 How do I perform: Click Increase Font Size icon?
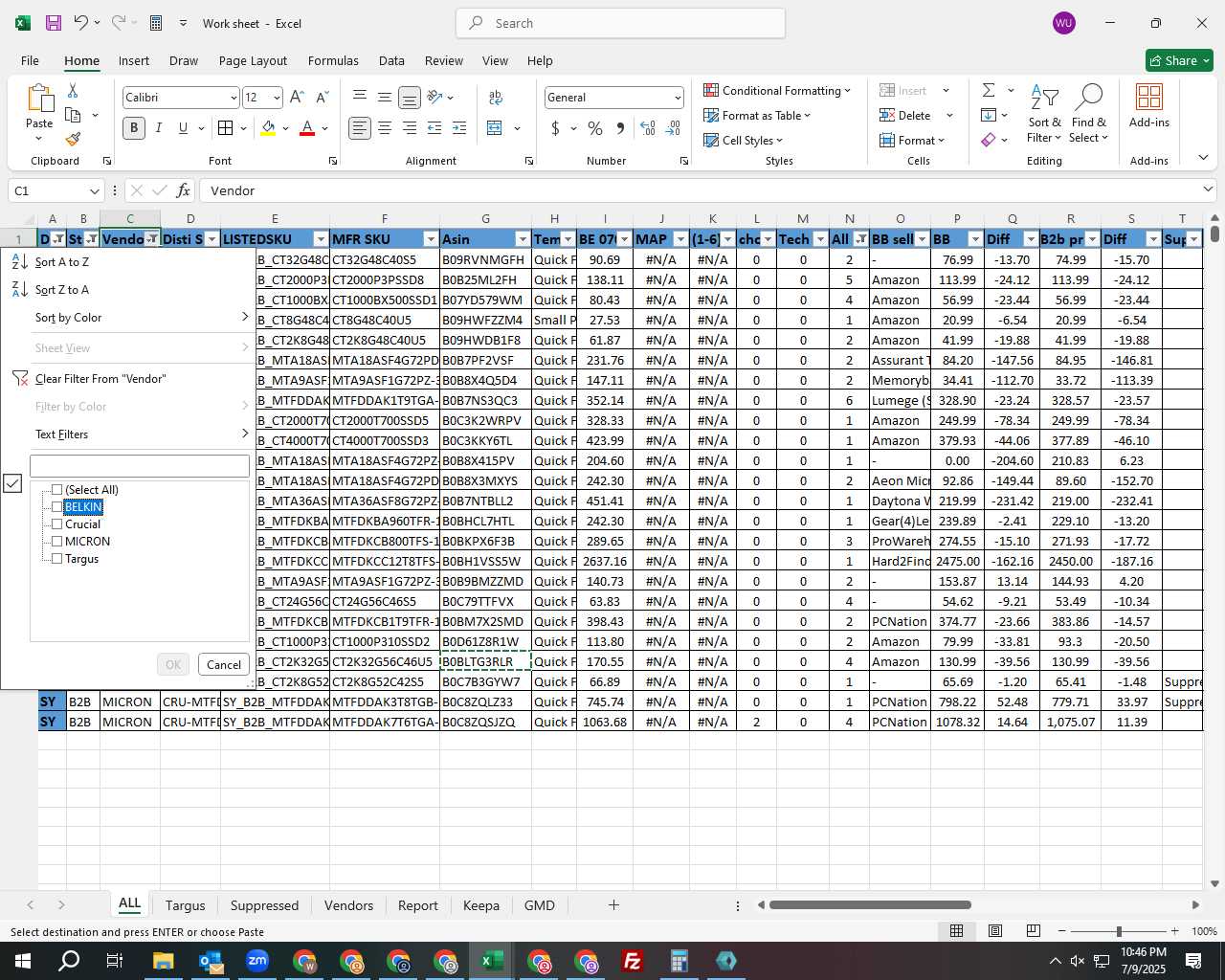coord(297,98)
